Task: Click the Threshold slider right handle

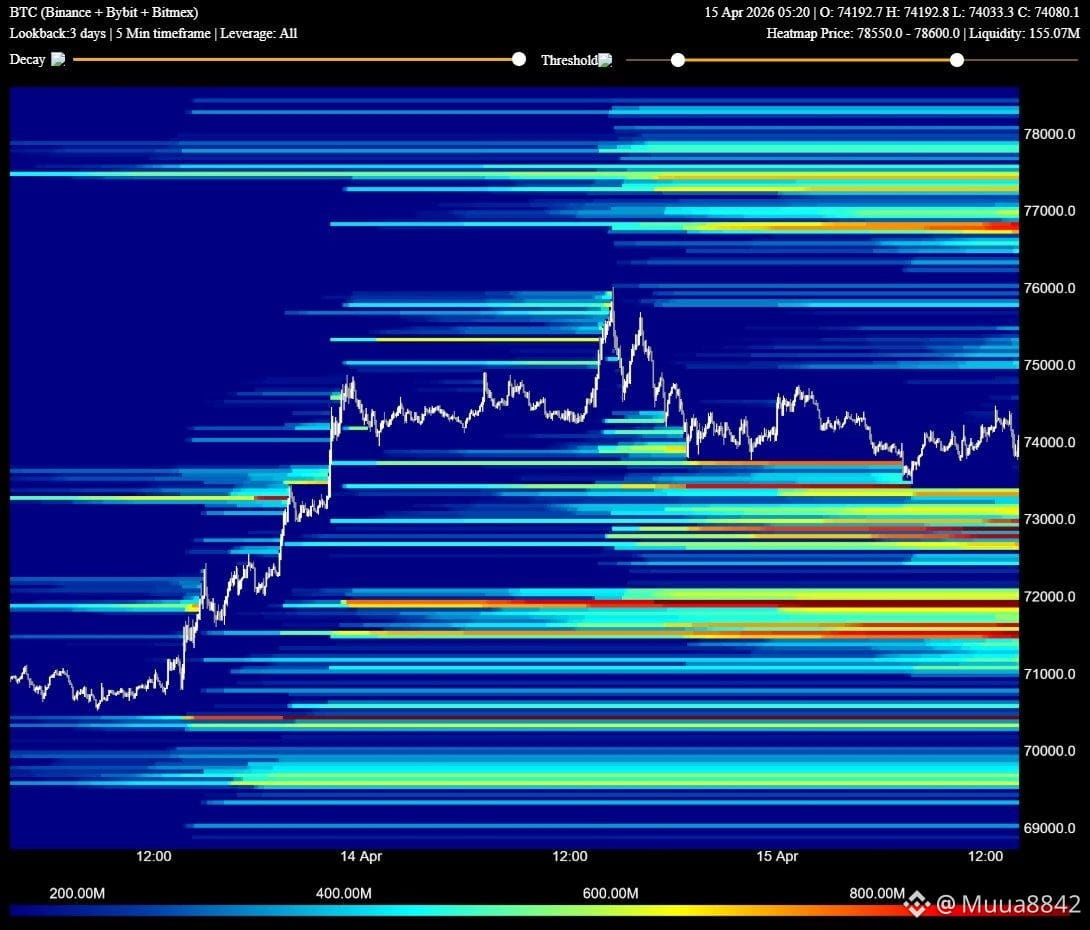Action: (x=957, y=60)
